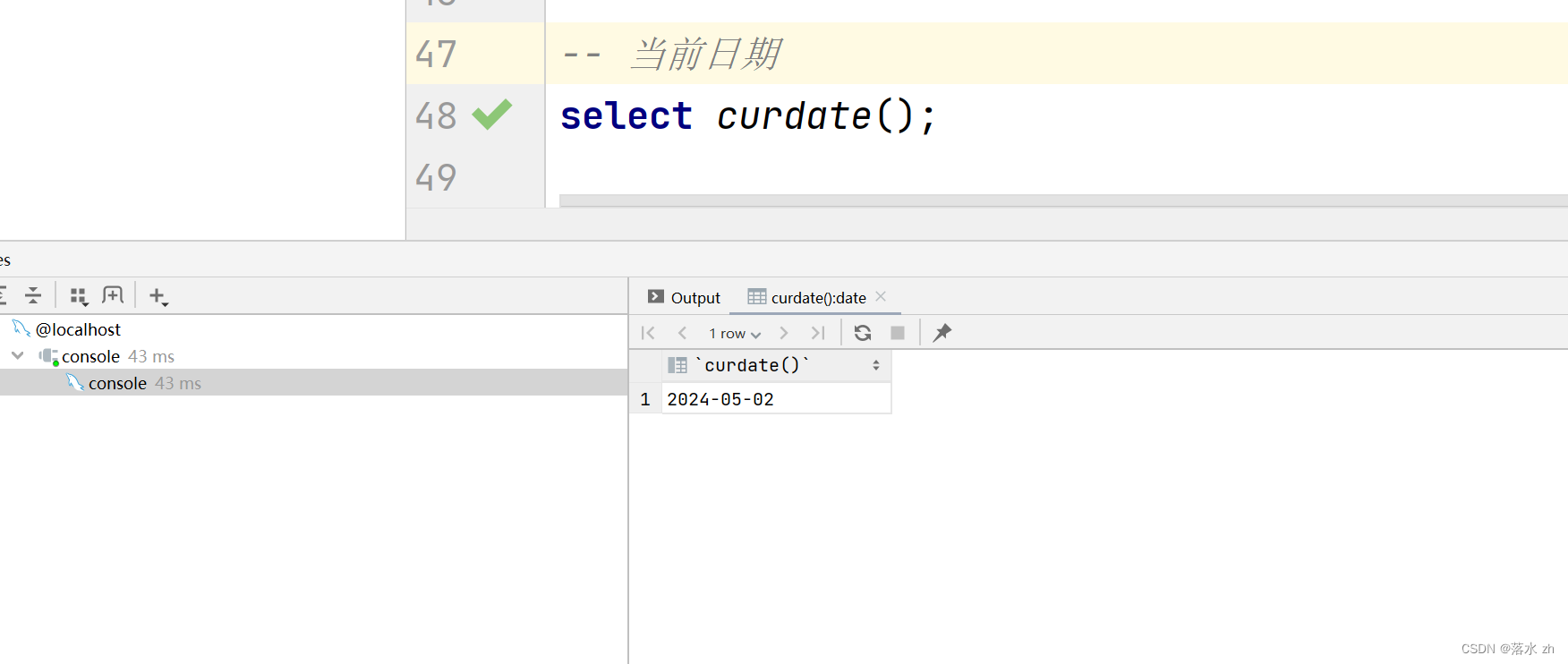Image resolution: width=1568 pixels, height=664 pixels.
Task: Click line number 49 in gutter
Action: pos(436,177)
